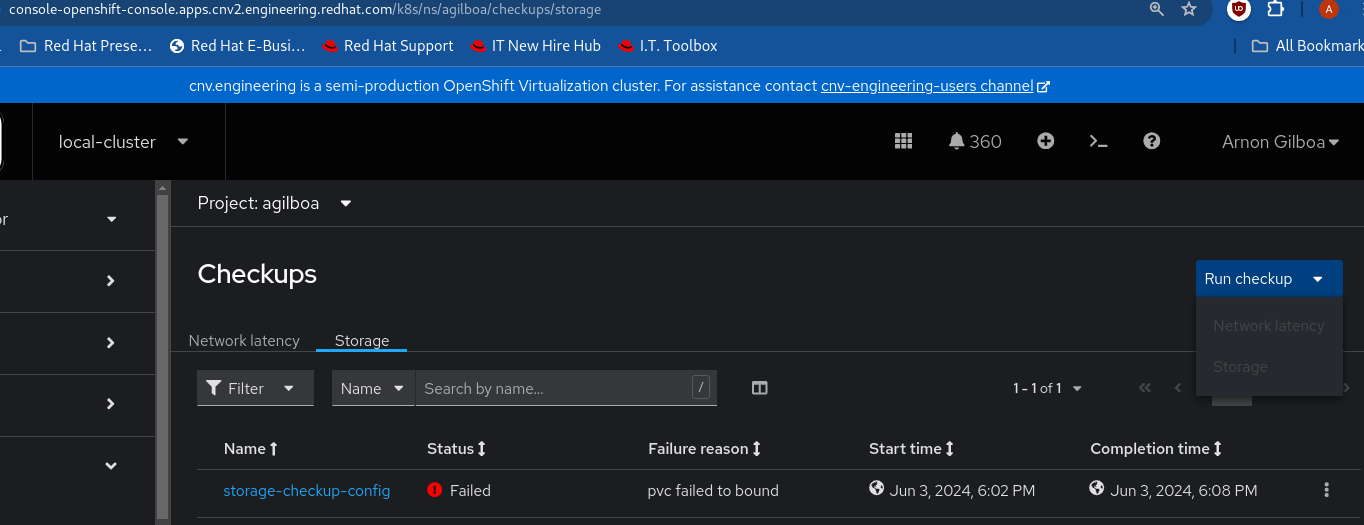Click the manage columns icon
Viewport: 1364px width, 525px height.
tap(760, 388)
